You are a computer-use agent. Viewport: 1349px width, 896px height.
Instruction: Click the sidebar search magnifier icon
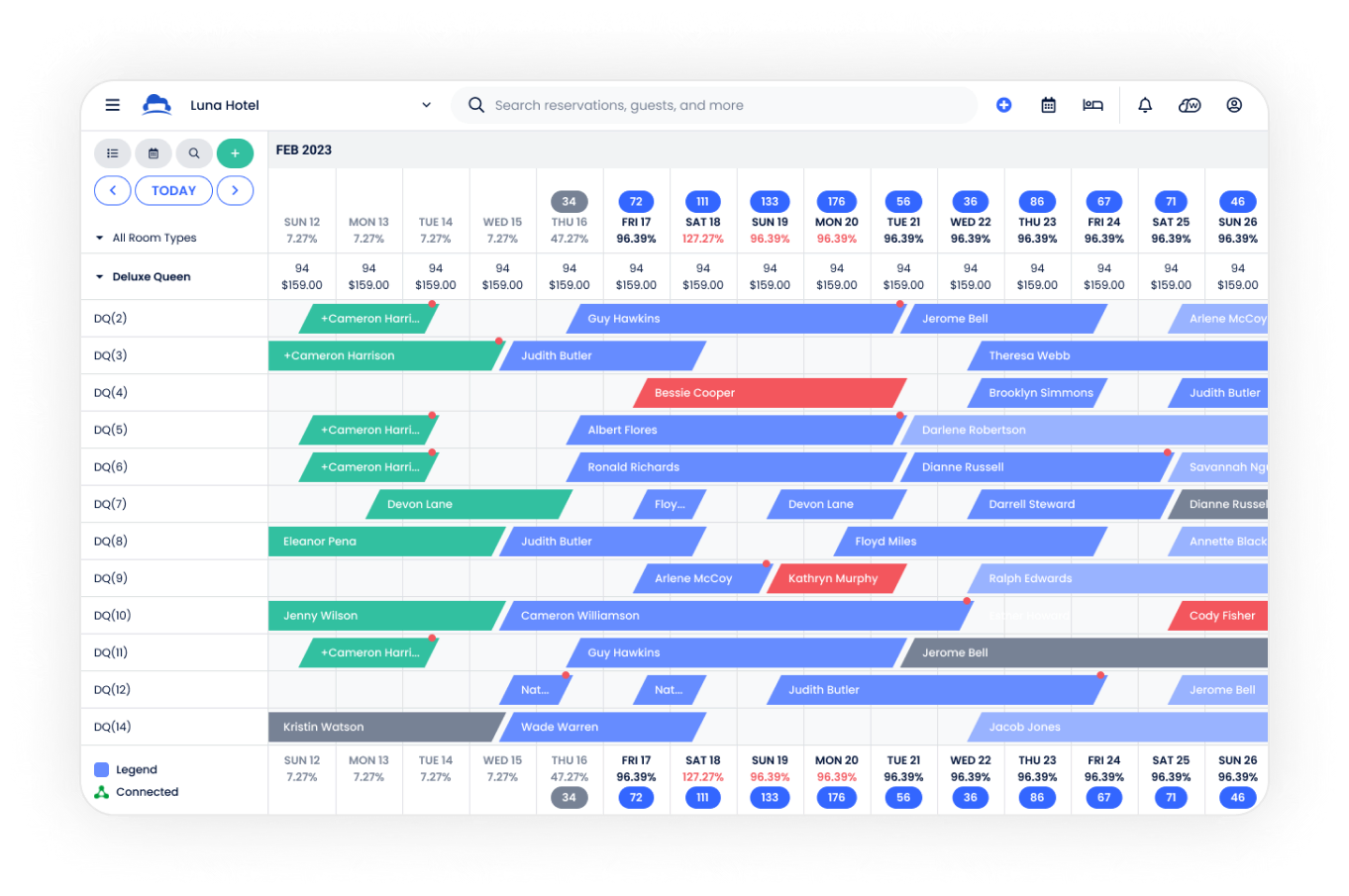click(x=194, y=153)
